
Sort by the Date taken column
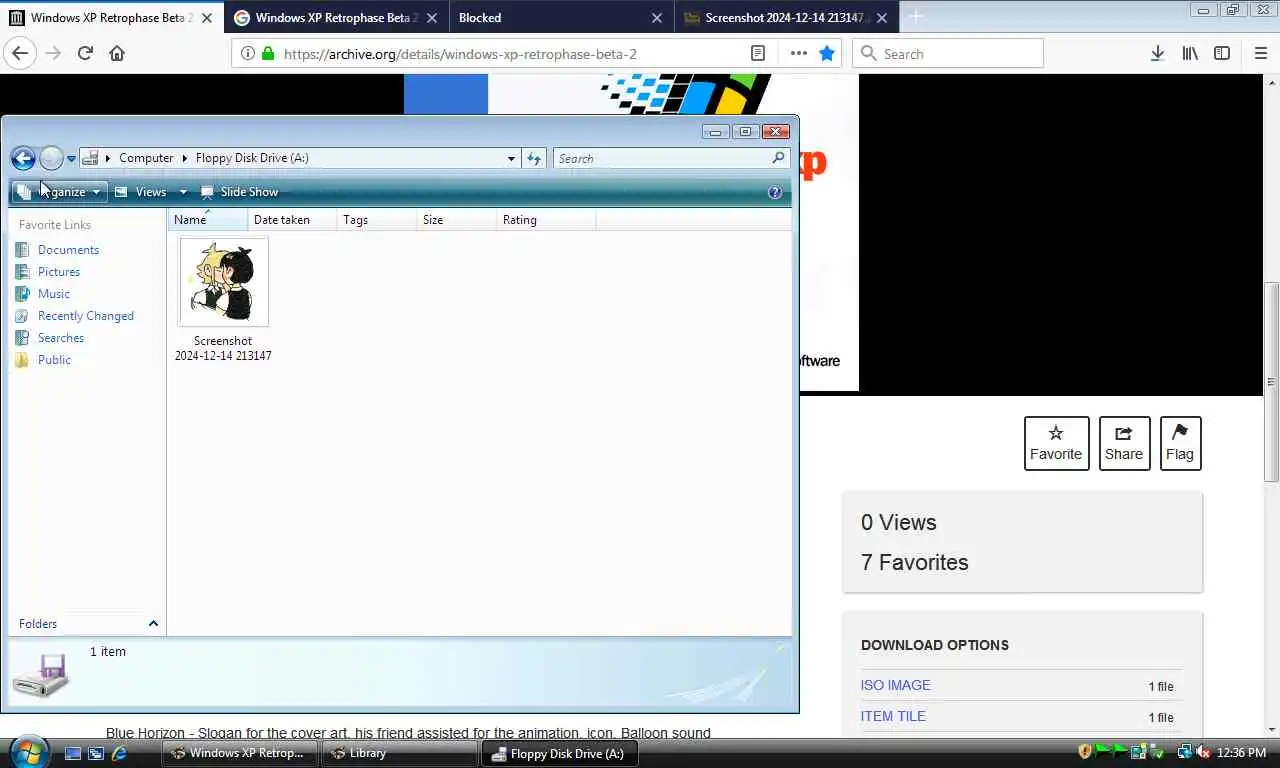pos(292,220)
